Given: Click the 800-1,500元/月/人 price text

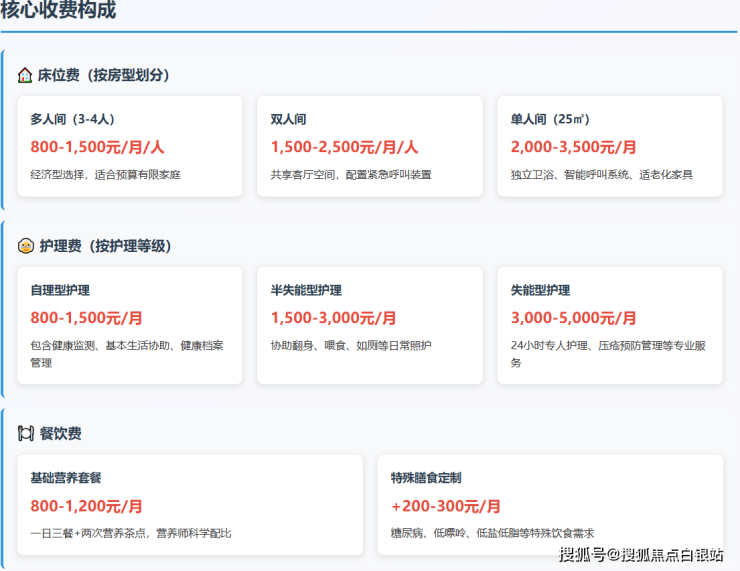Looking at the screenshot, I should pos(97,147).
